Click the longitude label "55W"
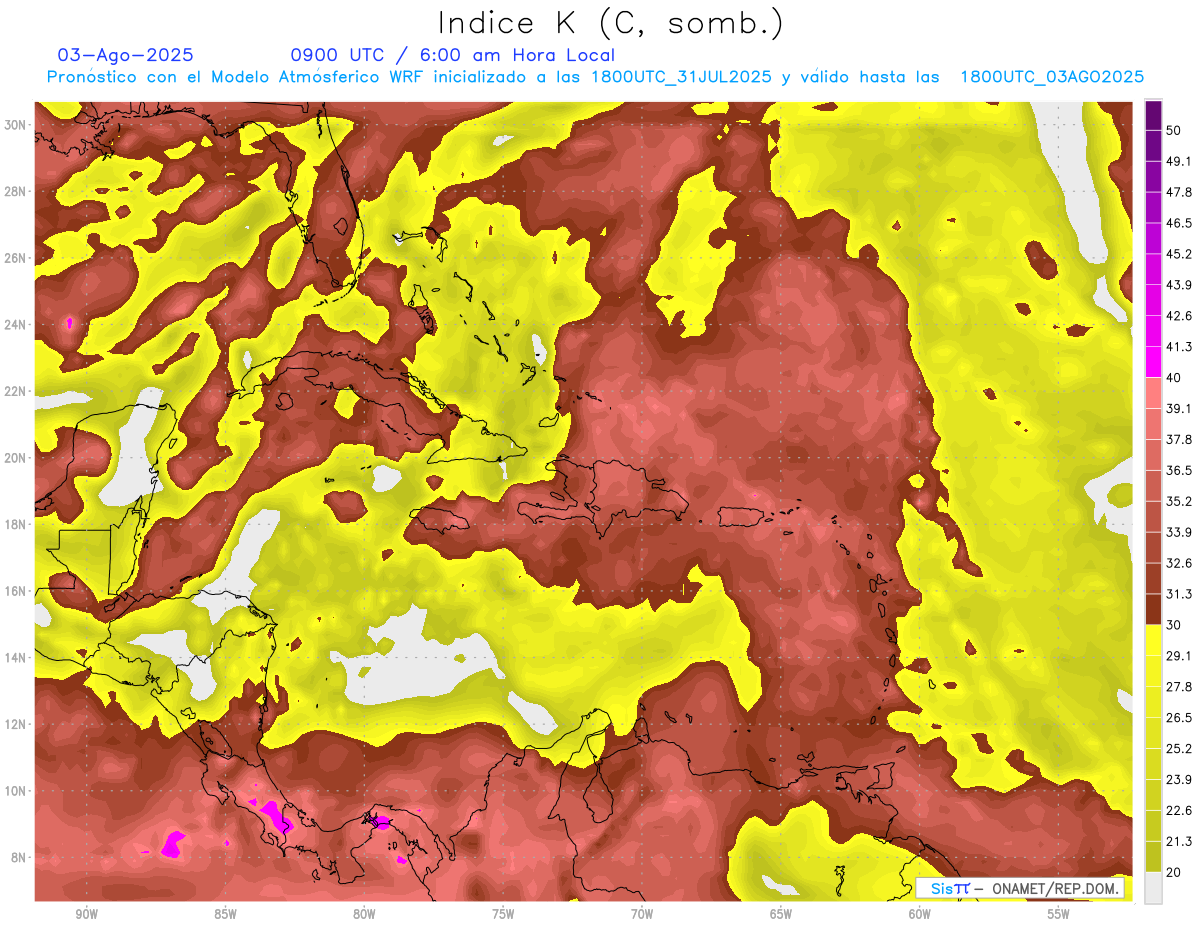 tap(1059, 914)
